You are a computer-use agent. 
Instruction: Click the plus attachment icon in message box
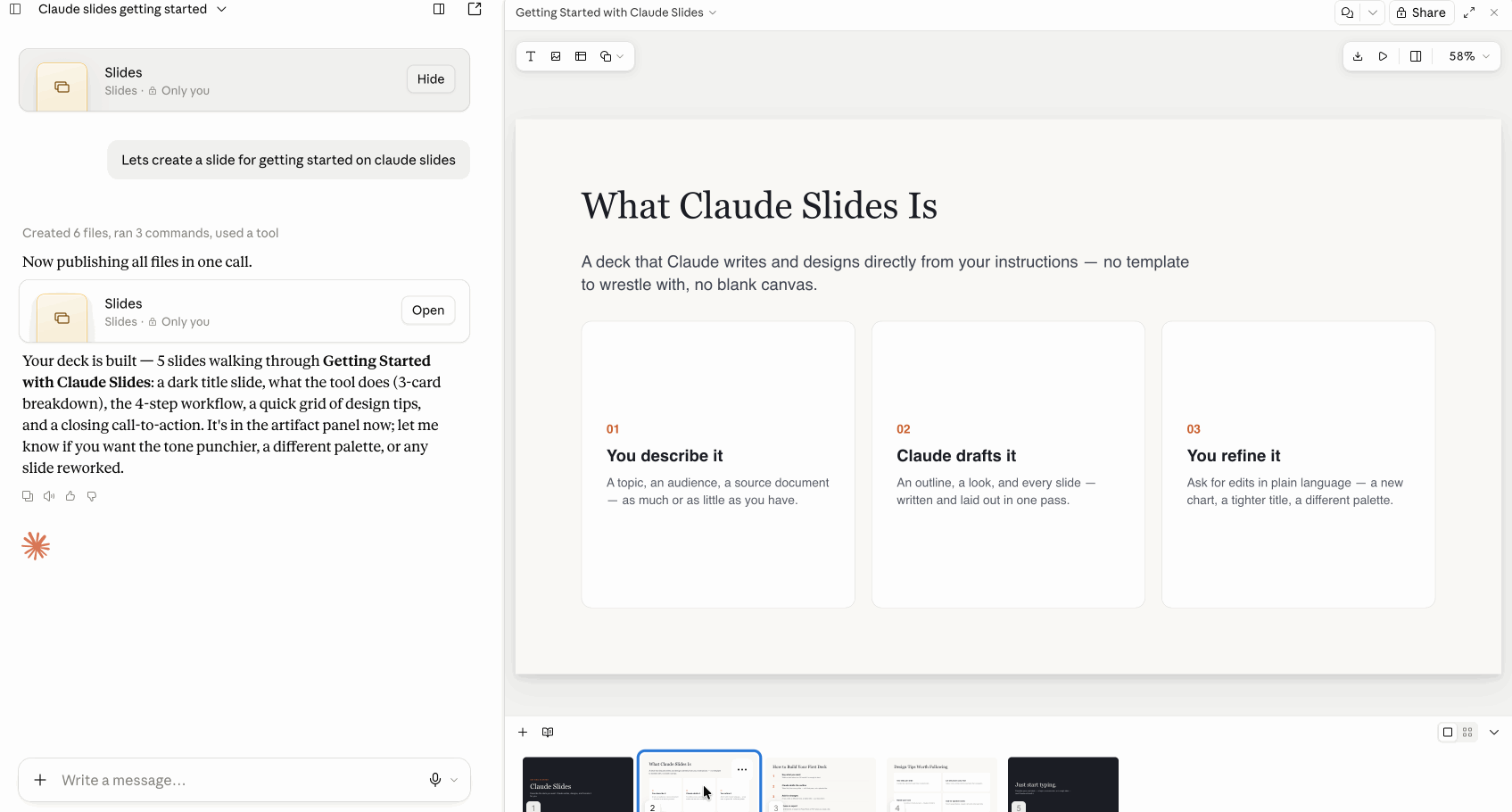pos(40,780)
